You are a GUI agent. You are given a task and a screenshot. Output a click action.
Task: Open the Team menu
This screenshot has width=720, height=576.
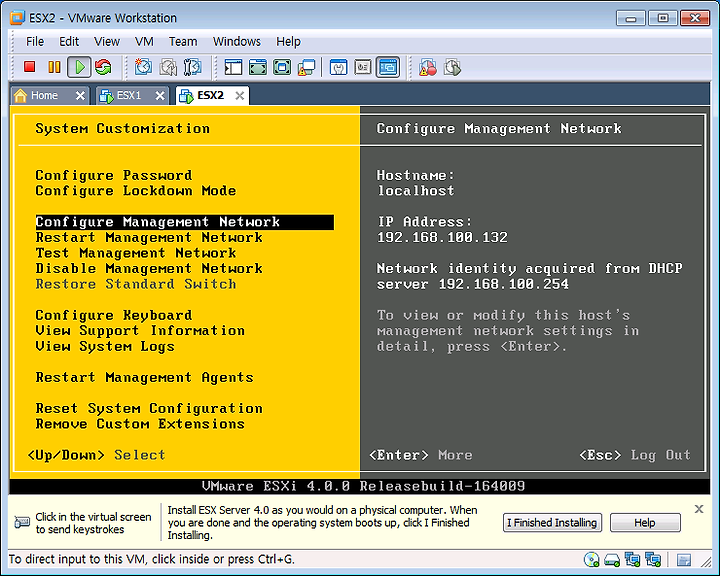point(183,41)
